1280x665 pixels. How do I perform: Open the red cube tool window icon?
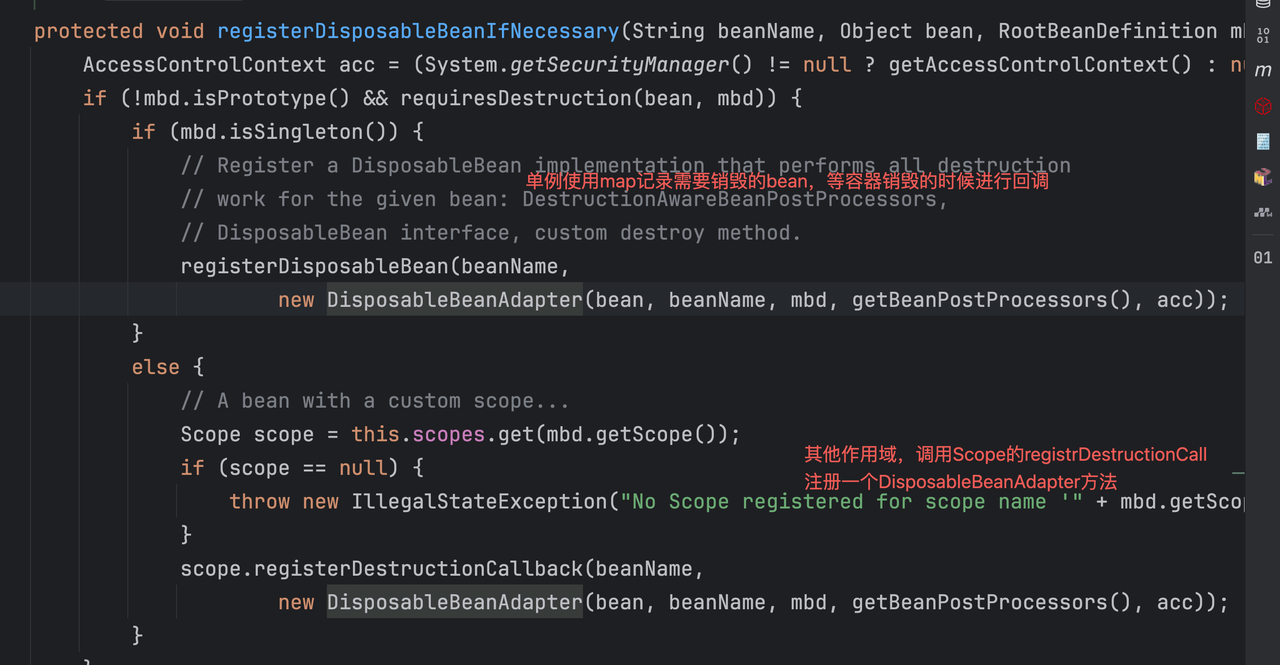click(1263, 105)
